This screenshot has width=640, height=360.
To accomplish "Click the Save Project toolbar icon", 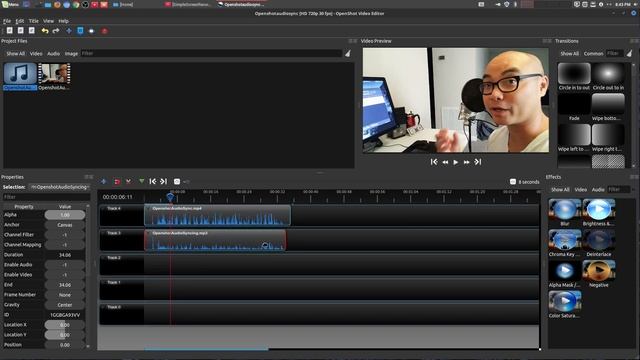I will [31, 31].
